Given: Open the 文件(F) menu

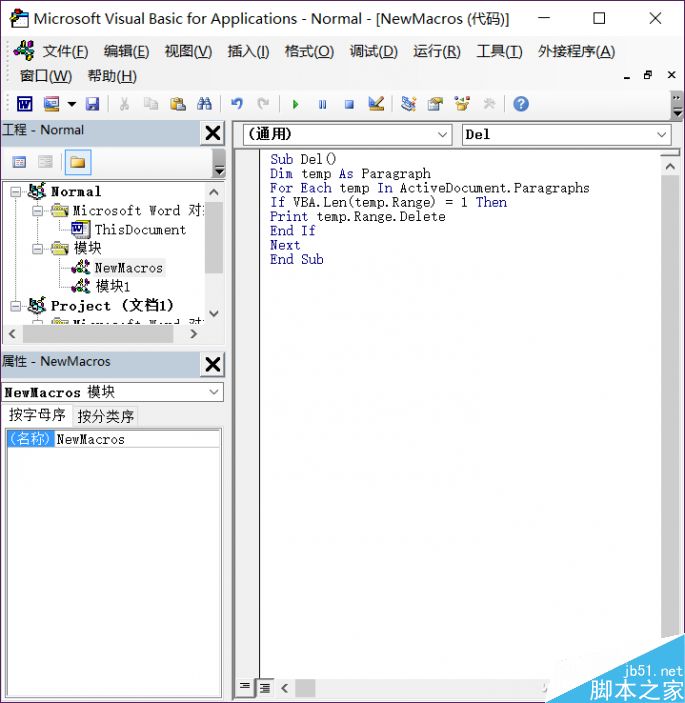Looking at the screenshot, I should coord(65,52).
